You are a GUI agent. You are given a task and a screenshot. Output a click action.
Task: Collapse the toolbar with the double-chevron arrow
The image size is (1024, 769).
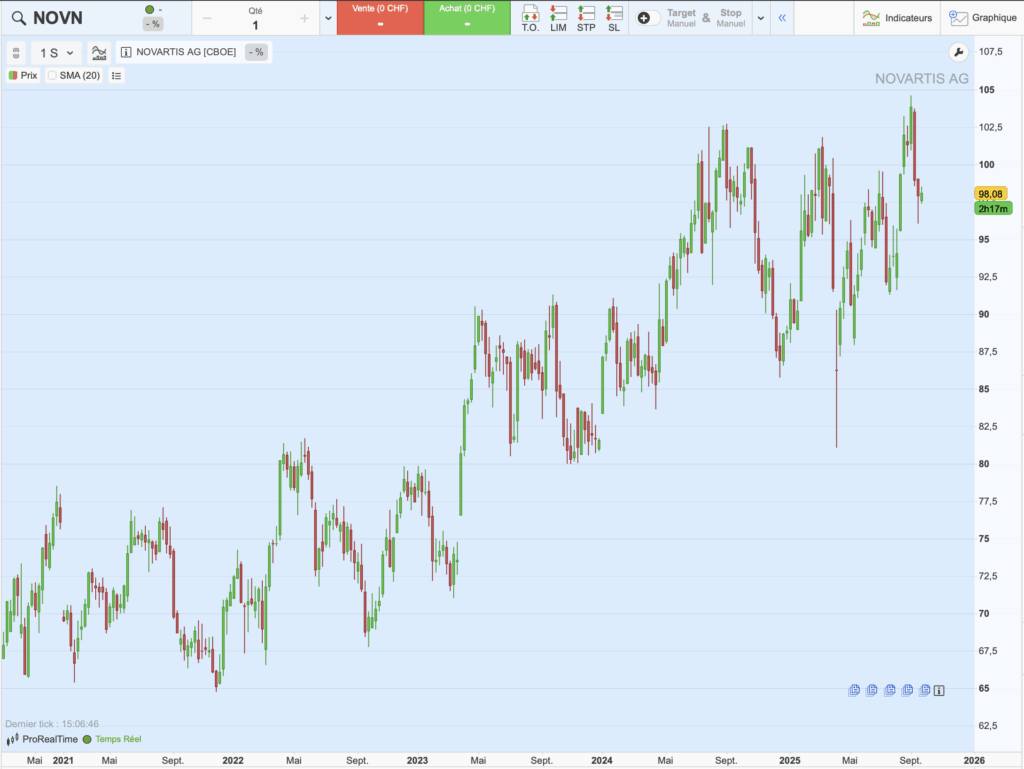click(782, 17)
